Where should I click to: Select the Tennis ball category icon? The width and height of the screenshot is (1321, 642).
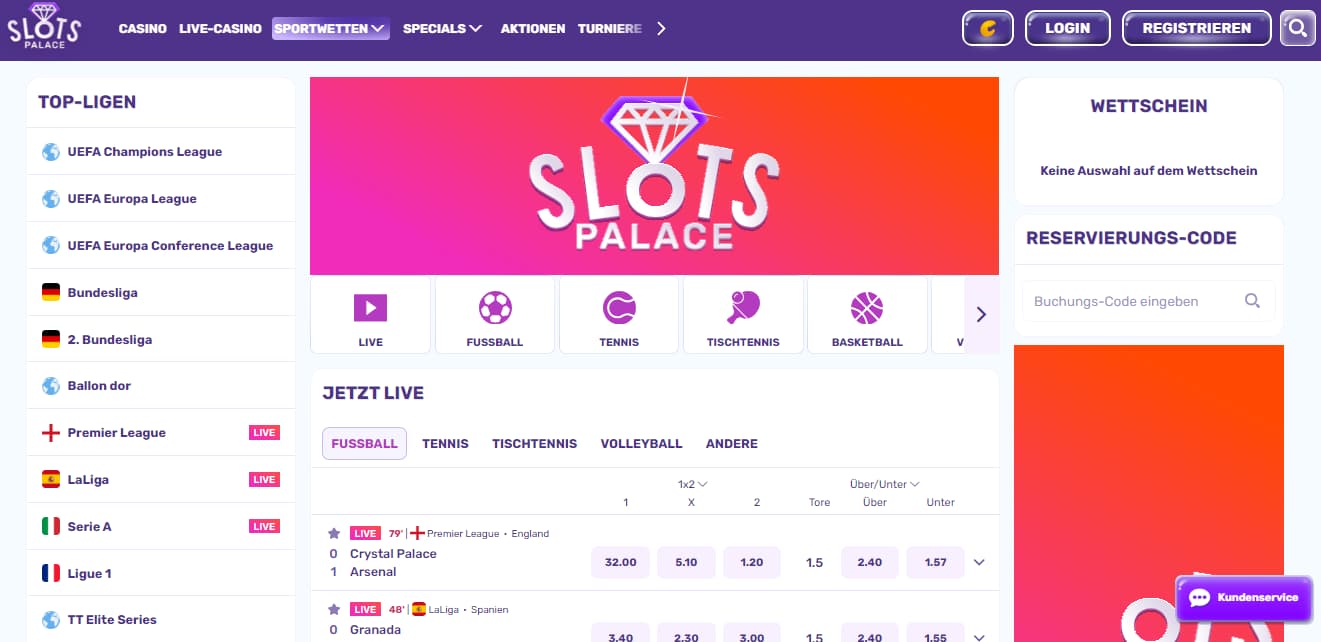pyautogui.click(x=619, y=308)
